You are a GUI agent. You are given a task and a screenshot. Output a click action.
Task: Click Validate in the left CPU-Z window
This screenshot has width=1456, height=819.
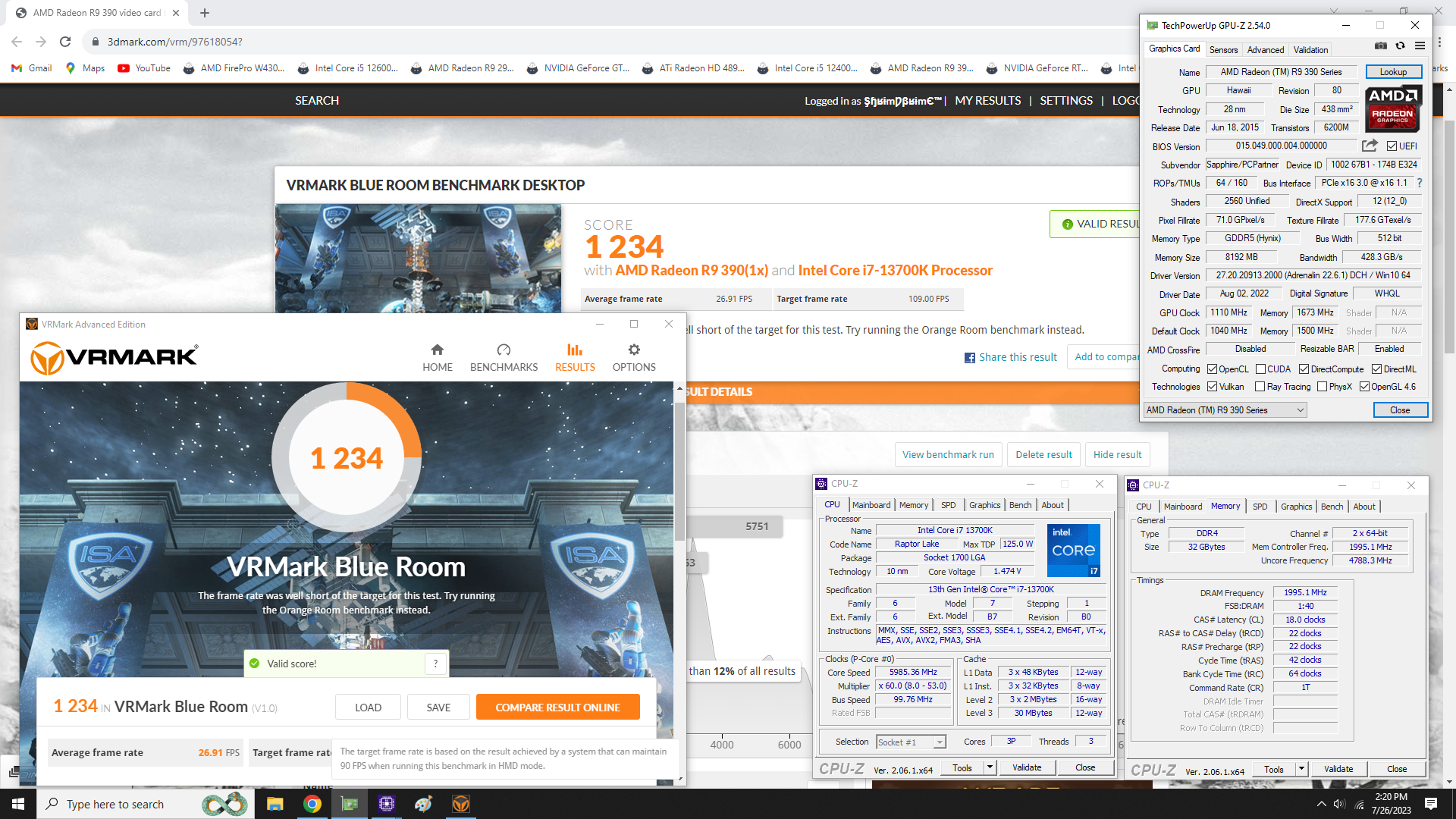(x=1027, y=767)
